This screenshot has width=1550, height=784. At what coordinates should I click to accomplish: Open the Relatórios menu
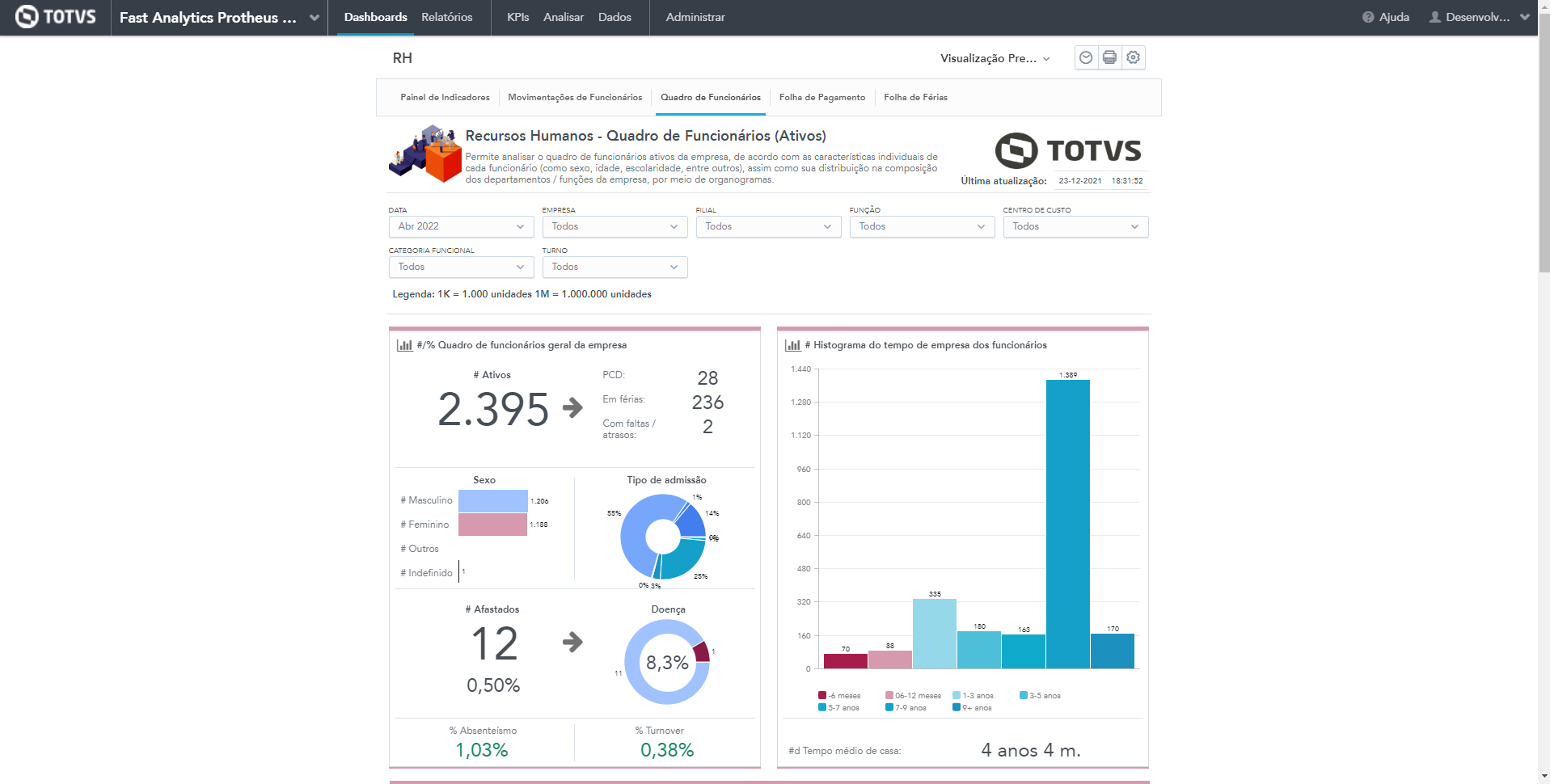click(x=446, y=17)
